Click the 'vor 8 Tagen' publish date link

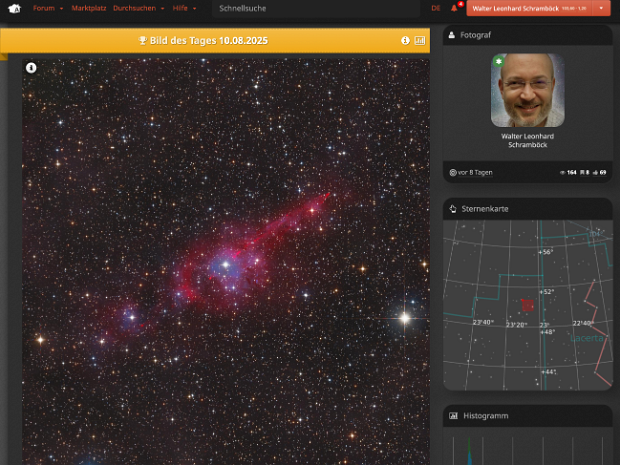coord(474,173)
